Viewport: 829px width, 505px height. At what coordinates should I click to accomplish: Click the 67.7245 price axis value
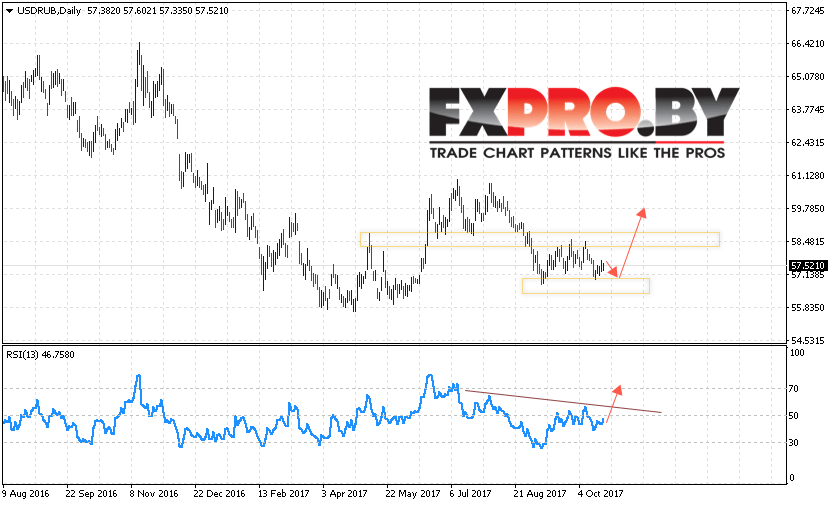(807, 11)
